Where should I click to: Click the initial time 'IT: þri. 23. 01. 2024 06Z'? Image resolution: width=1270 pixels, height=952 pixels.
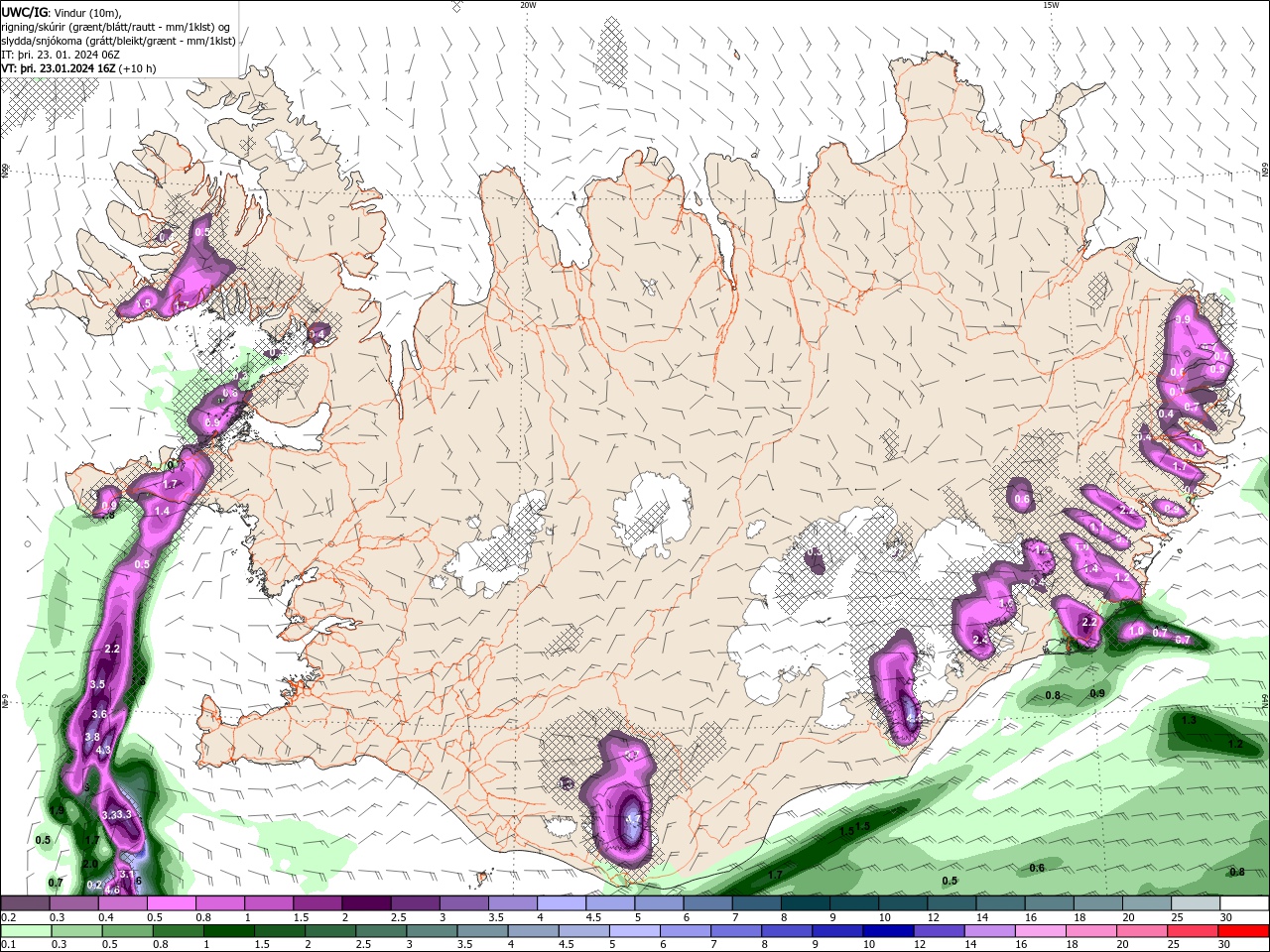coord(61,55)
